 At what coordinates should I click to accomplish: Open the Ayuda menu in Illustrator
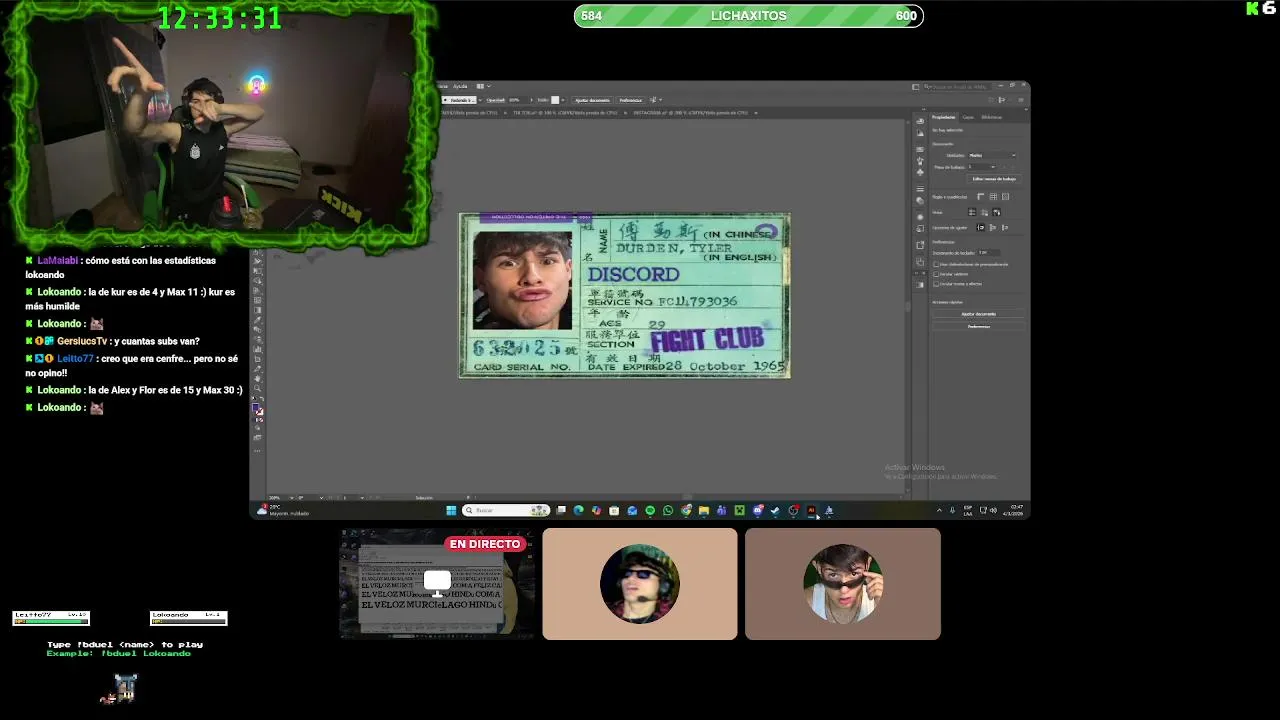[x=460, y=86]
